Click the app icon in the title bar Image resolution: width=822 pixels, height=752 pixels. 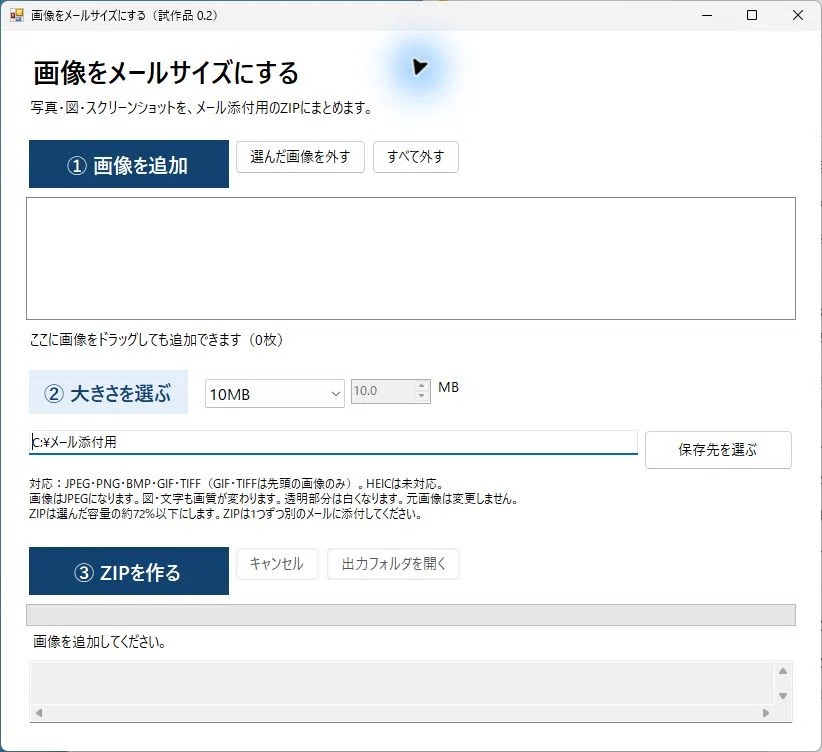point(17,15)
